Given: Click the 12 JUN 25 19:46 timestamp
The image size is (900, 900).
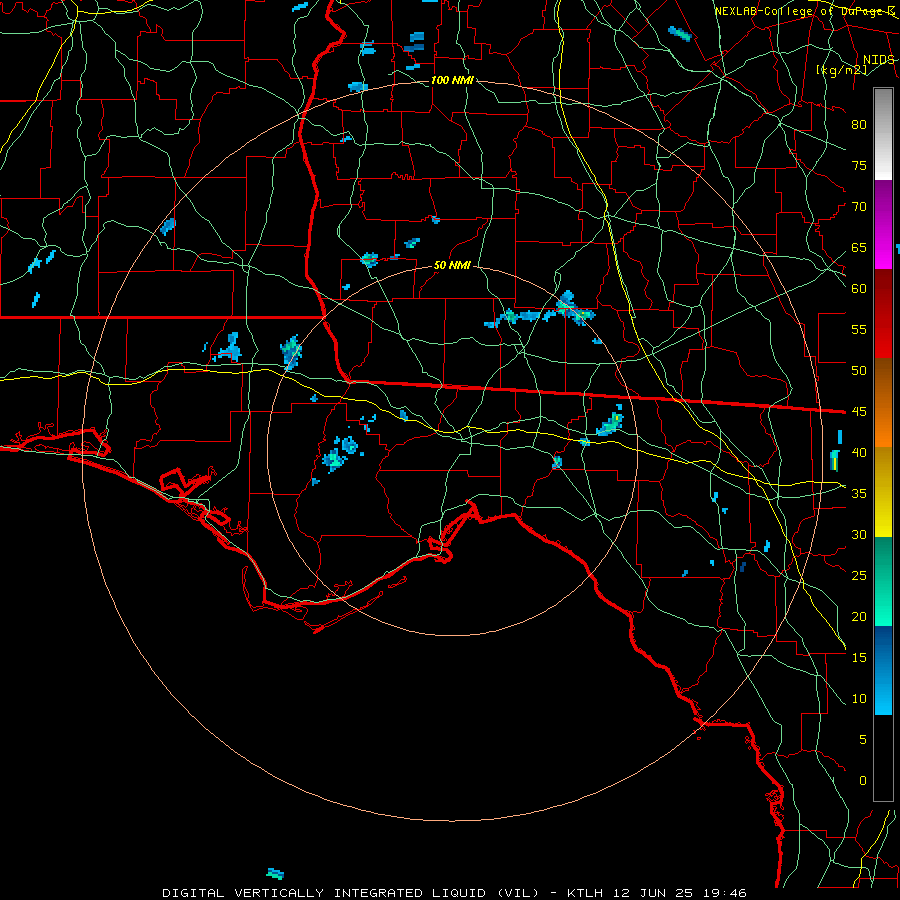Looking at the screenshot, I should pos(679,893).
